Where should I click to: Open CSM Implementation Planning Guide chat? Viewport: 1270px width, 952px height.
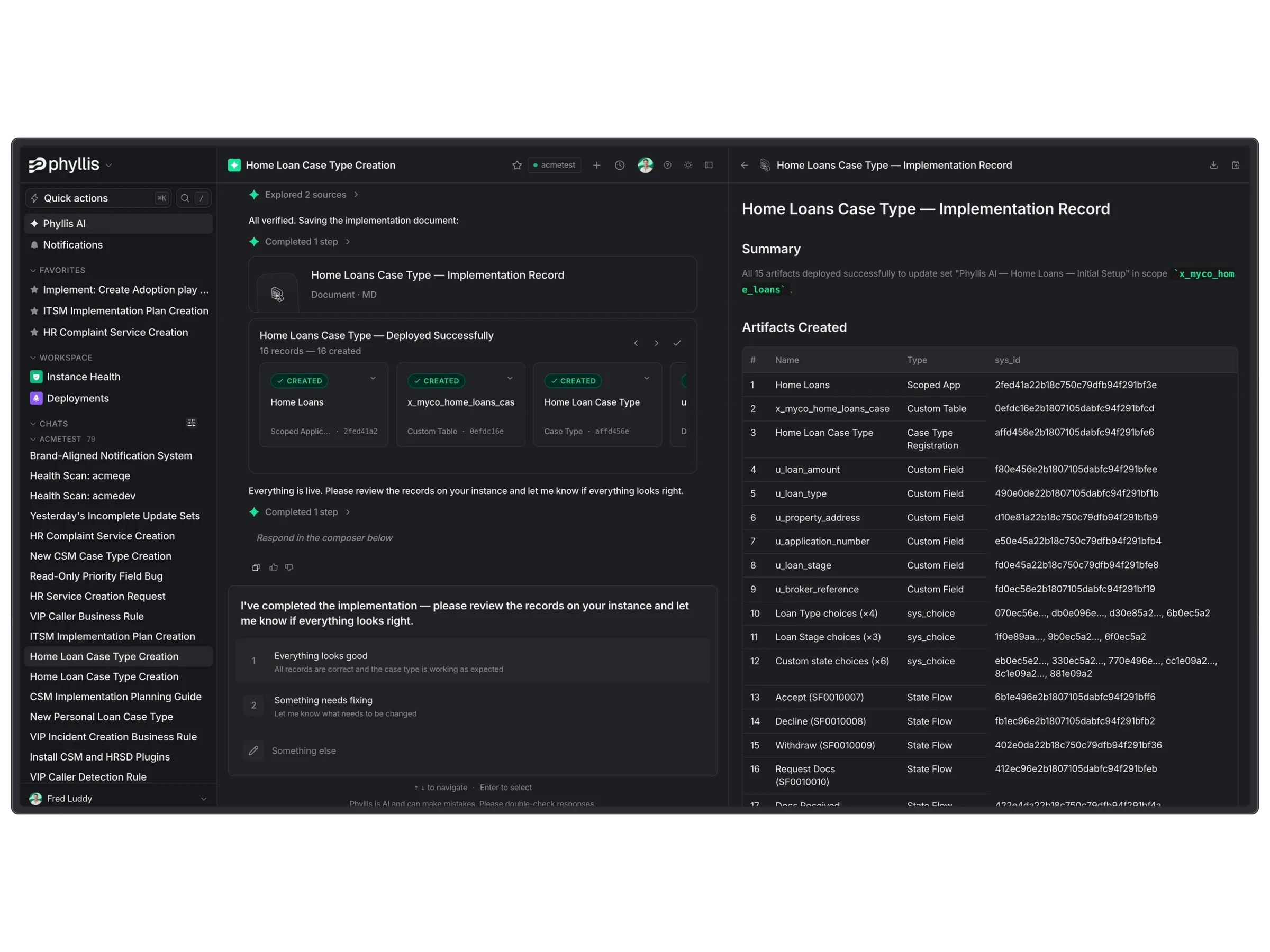click(x=119, y=697)
